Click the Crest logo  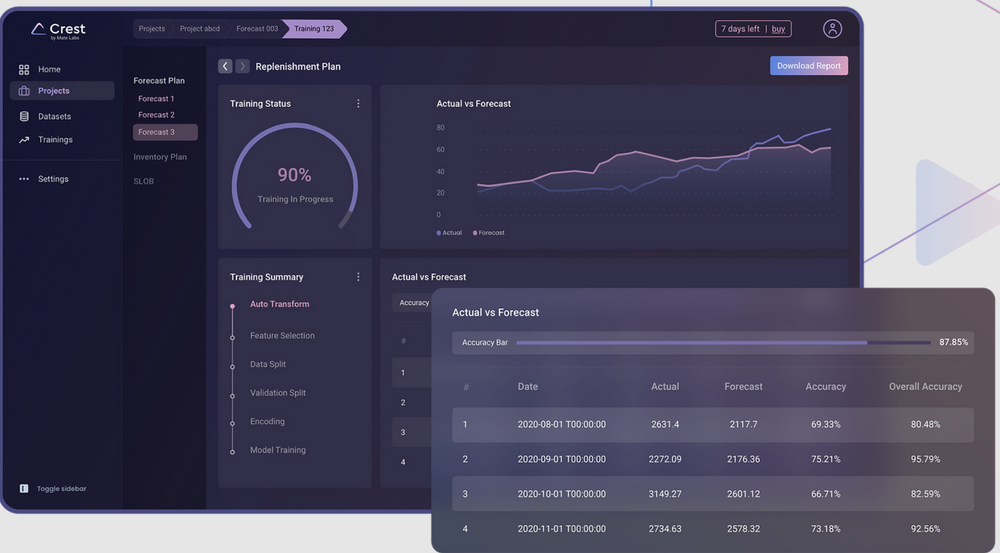pos(58,29)
